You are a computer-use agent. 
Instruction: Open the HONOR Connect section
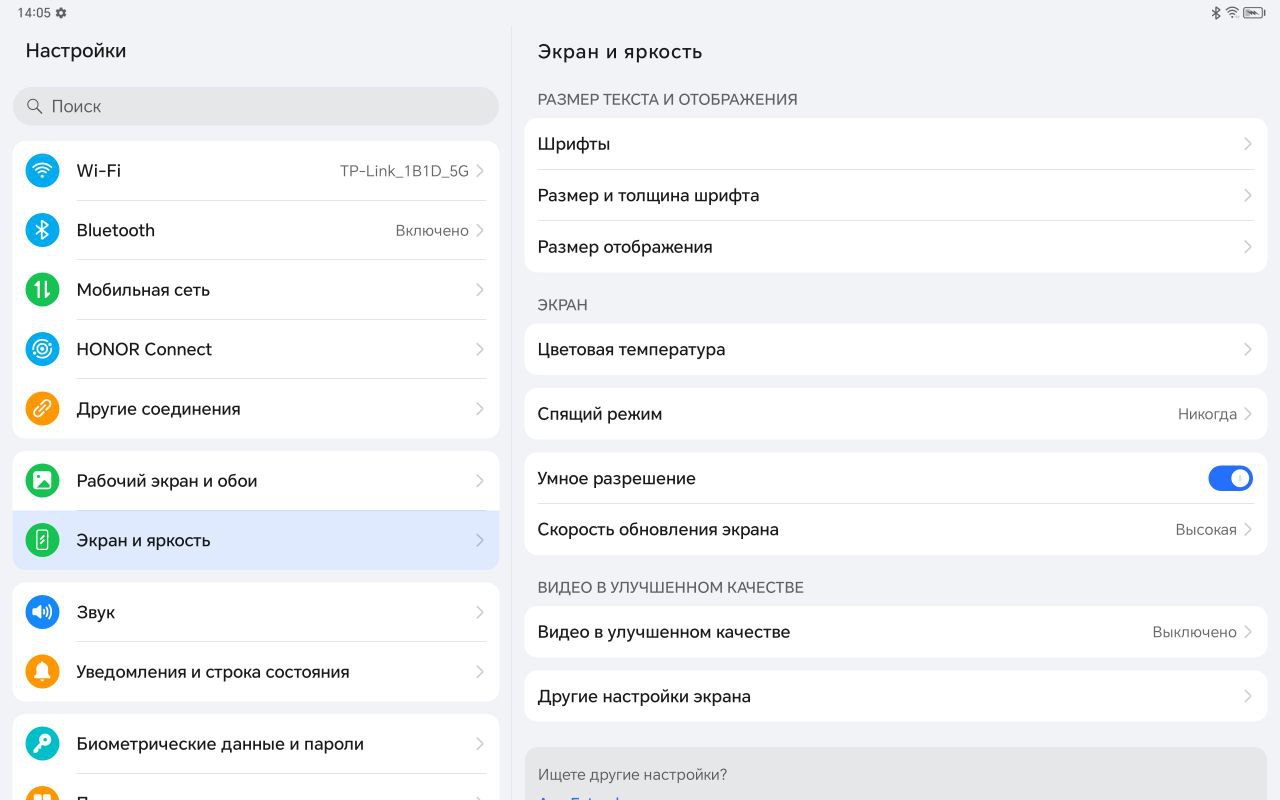(256, 349)
